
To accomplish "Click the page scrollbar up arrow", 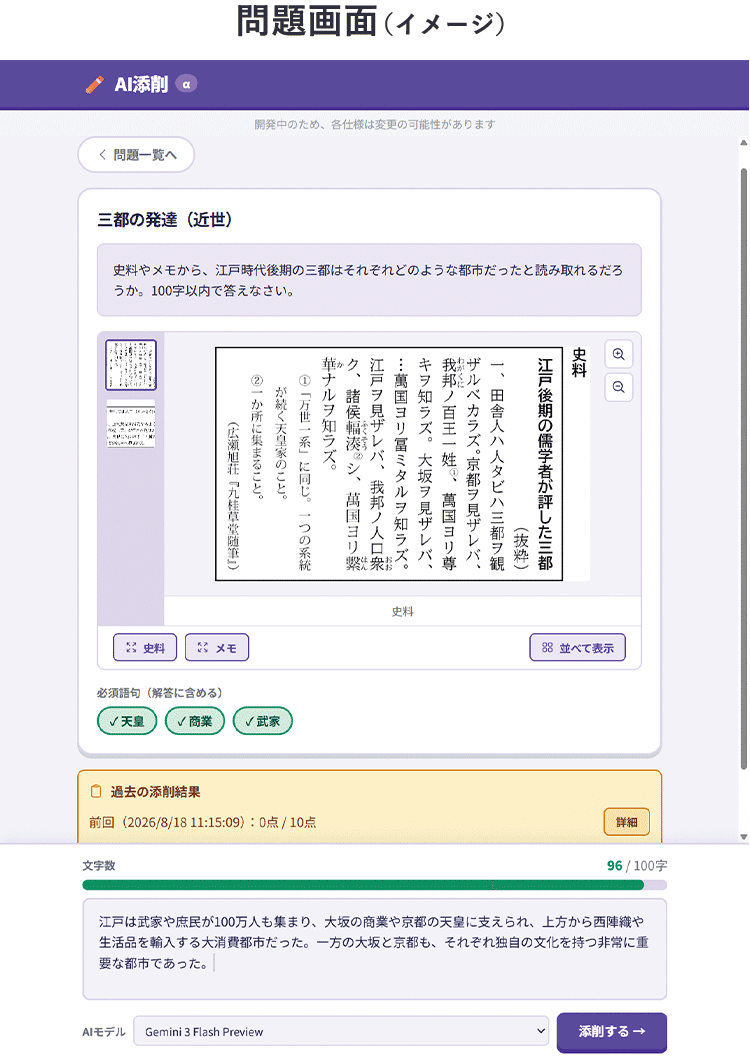I will coord(743,143).
